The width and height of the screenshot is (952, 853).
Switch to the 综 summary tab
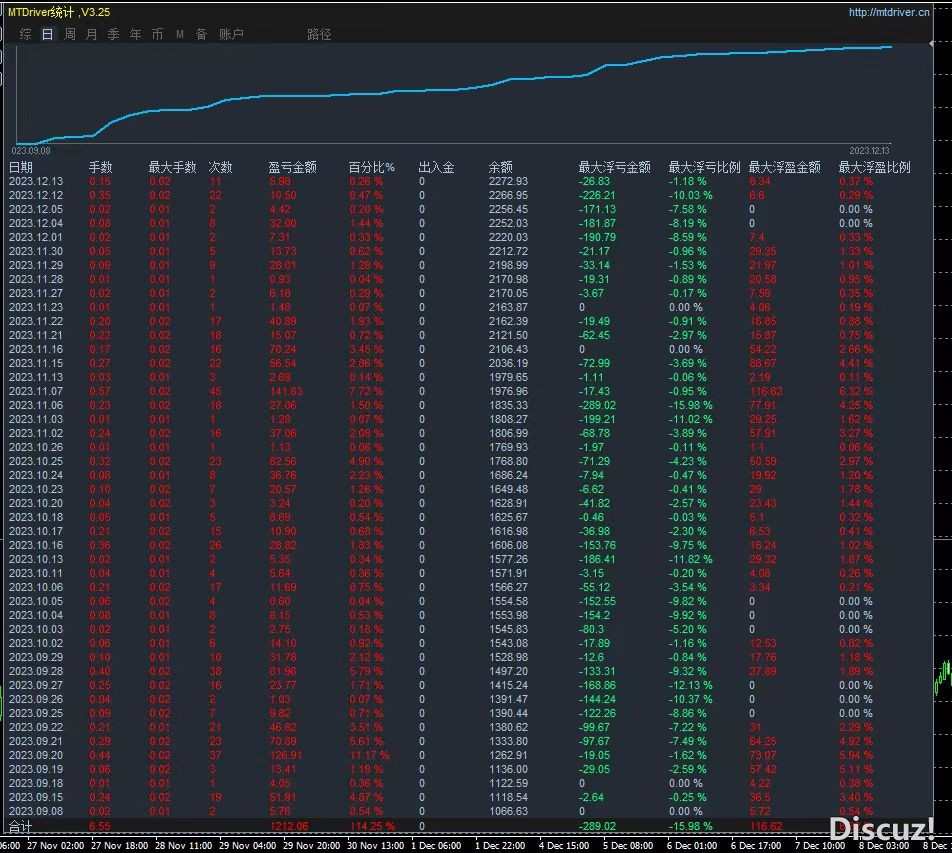click(x=26, y=34)
